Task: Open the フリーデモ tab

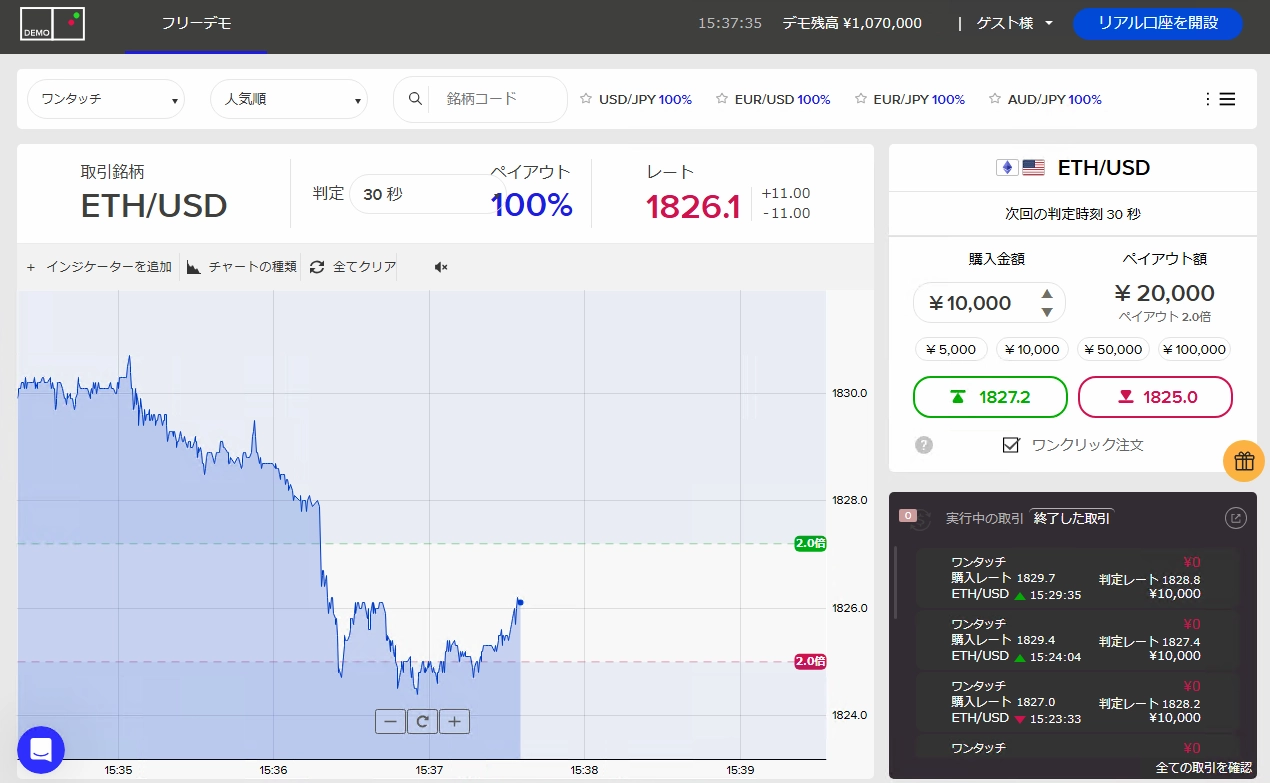Action: point(196,23)
